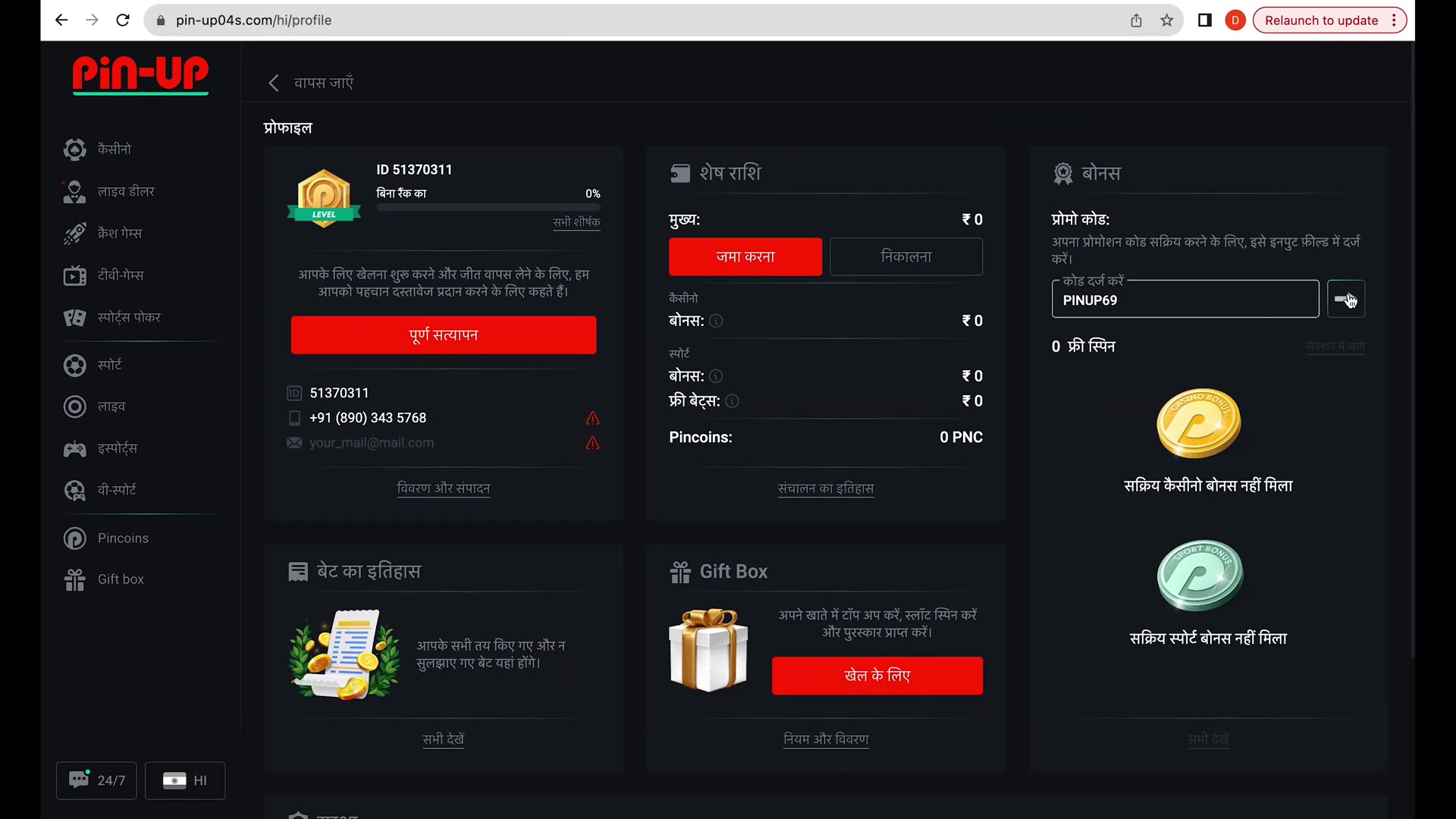Open the casino section icon in sidebar

coord(74,149)
